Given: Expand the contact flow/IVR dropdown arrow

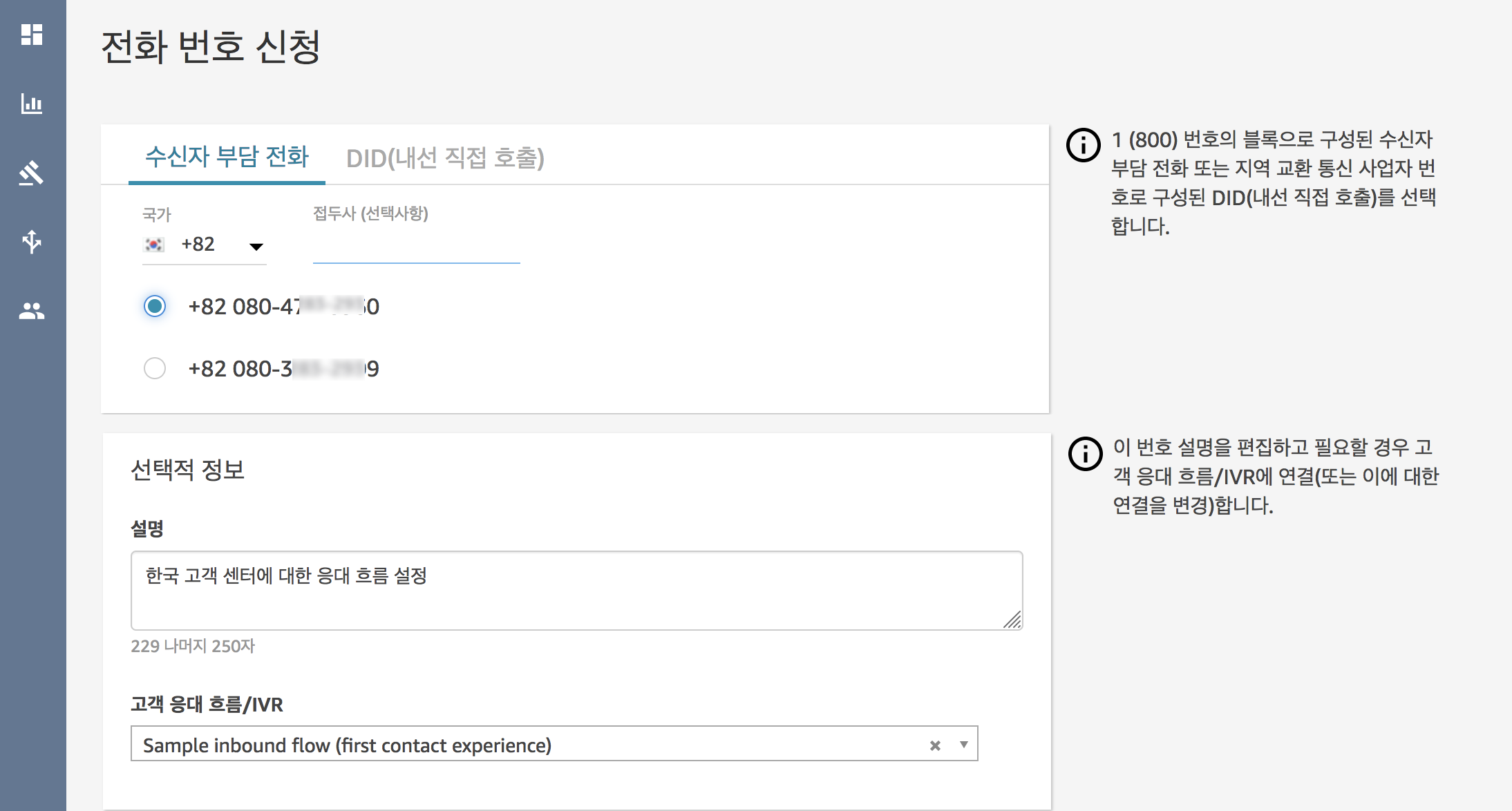Looking at the screenshot, I should tap(963, 745).
